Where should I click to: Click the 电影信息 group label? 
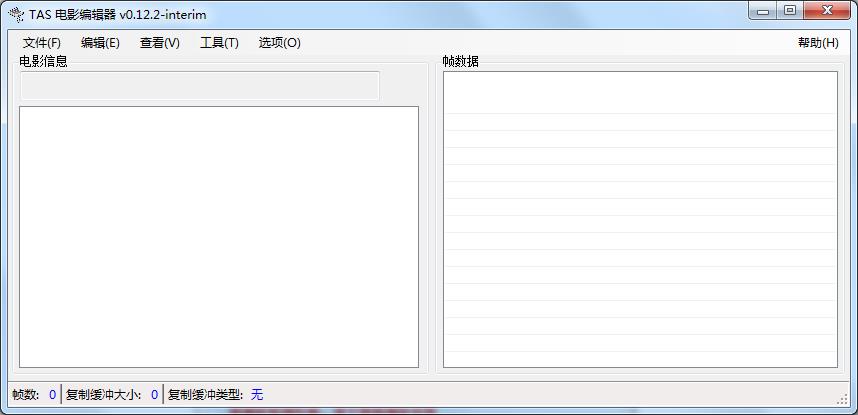(44, 61)
